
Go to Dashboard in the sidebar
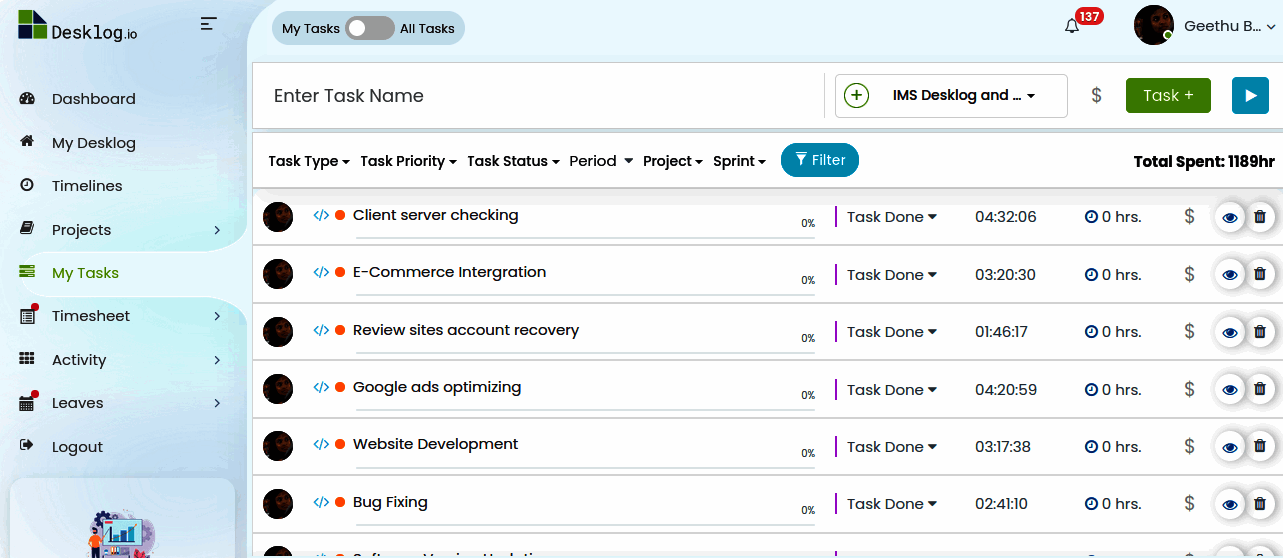pos(93,99)
